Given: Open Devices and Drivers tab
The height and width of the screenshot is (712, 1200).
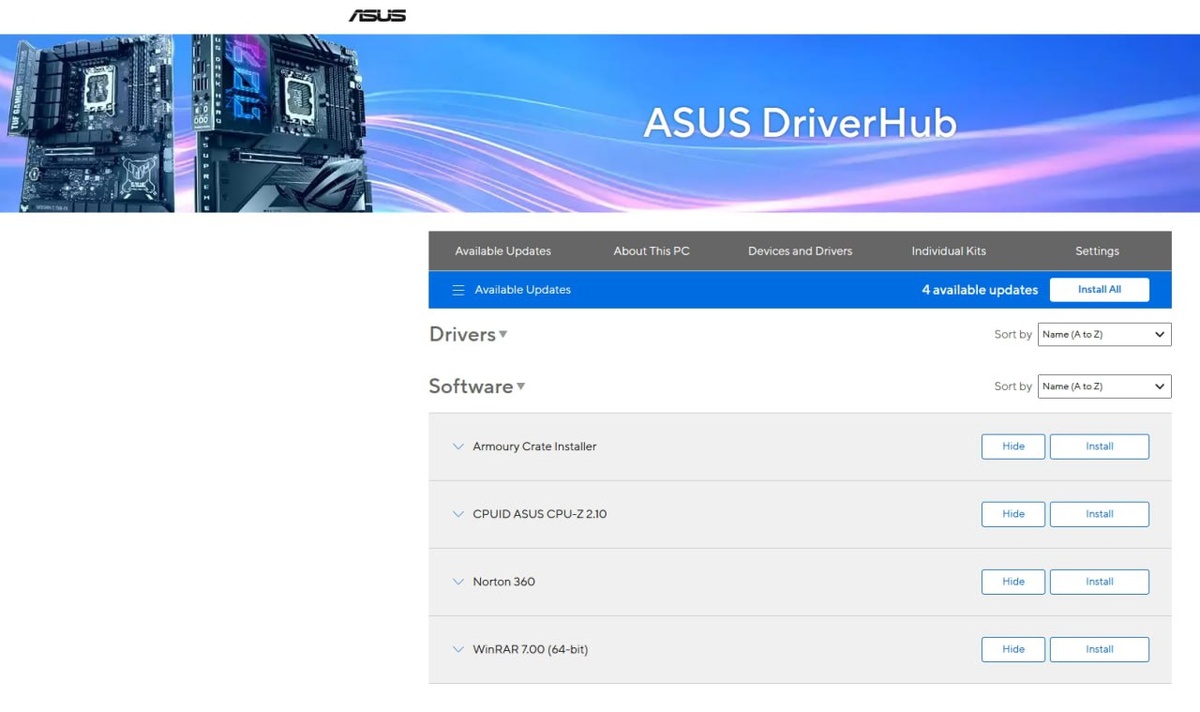Looking at the screenshot, I should tap(800, 251).
